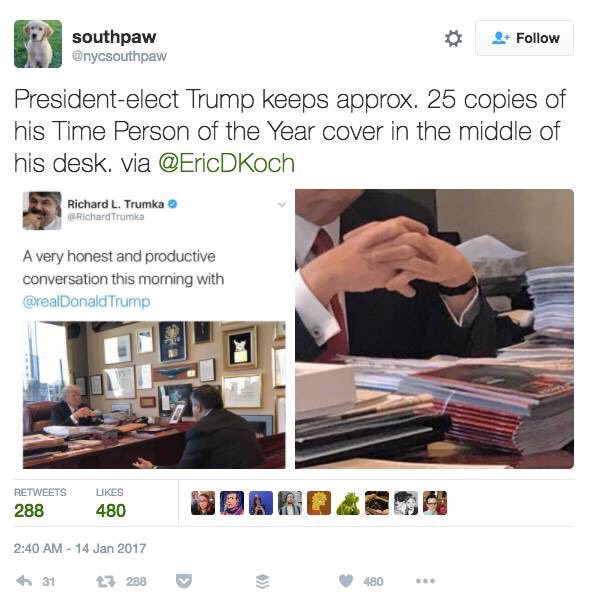Open the stacked magazines photo

tap(434, 329)
